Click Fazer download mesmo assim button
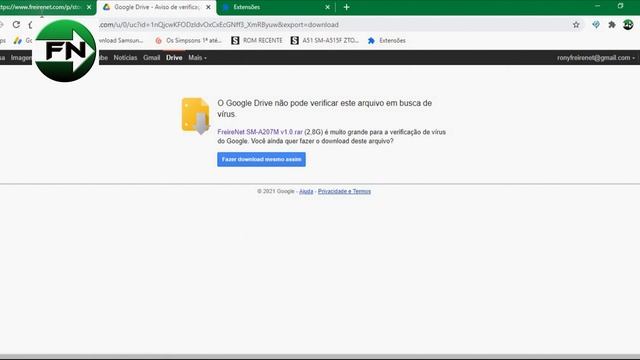The image size is (640, 360). (x=261, y=159)
